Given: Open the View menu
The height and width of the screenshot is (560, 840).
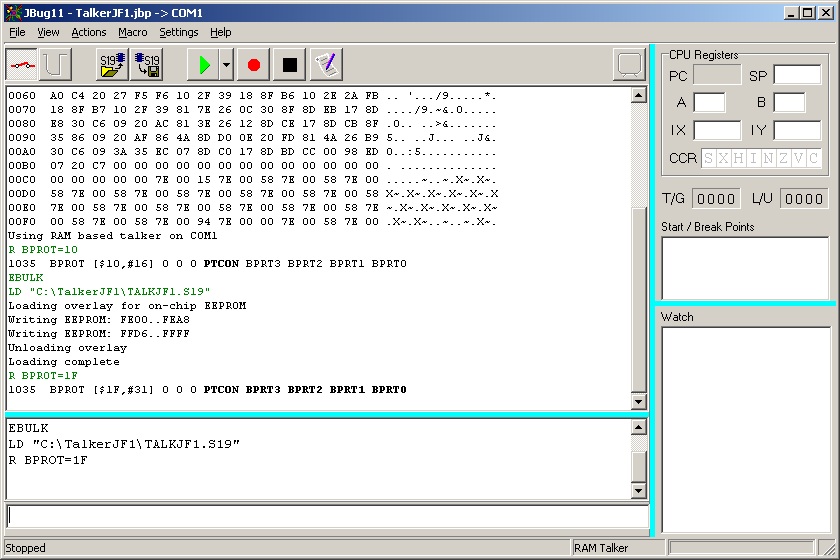Looking at the screenshot, I should point(48,32).
